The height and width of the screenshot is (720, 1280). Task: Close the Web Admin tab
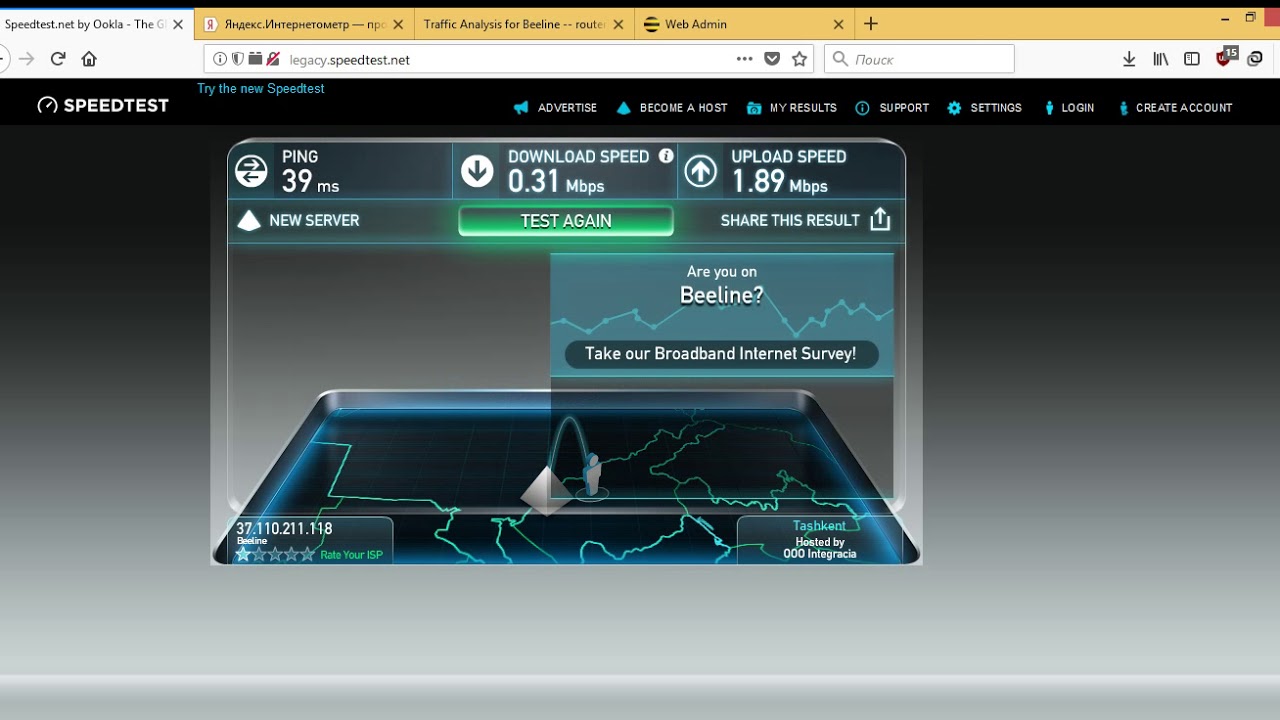[839, 24]
